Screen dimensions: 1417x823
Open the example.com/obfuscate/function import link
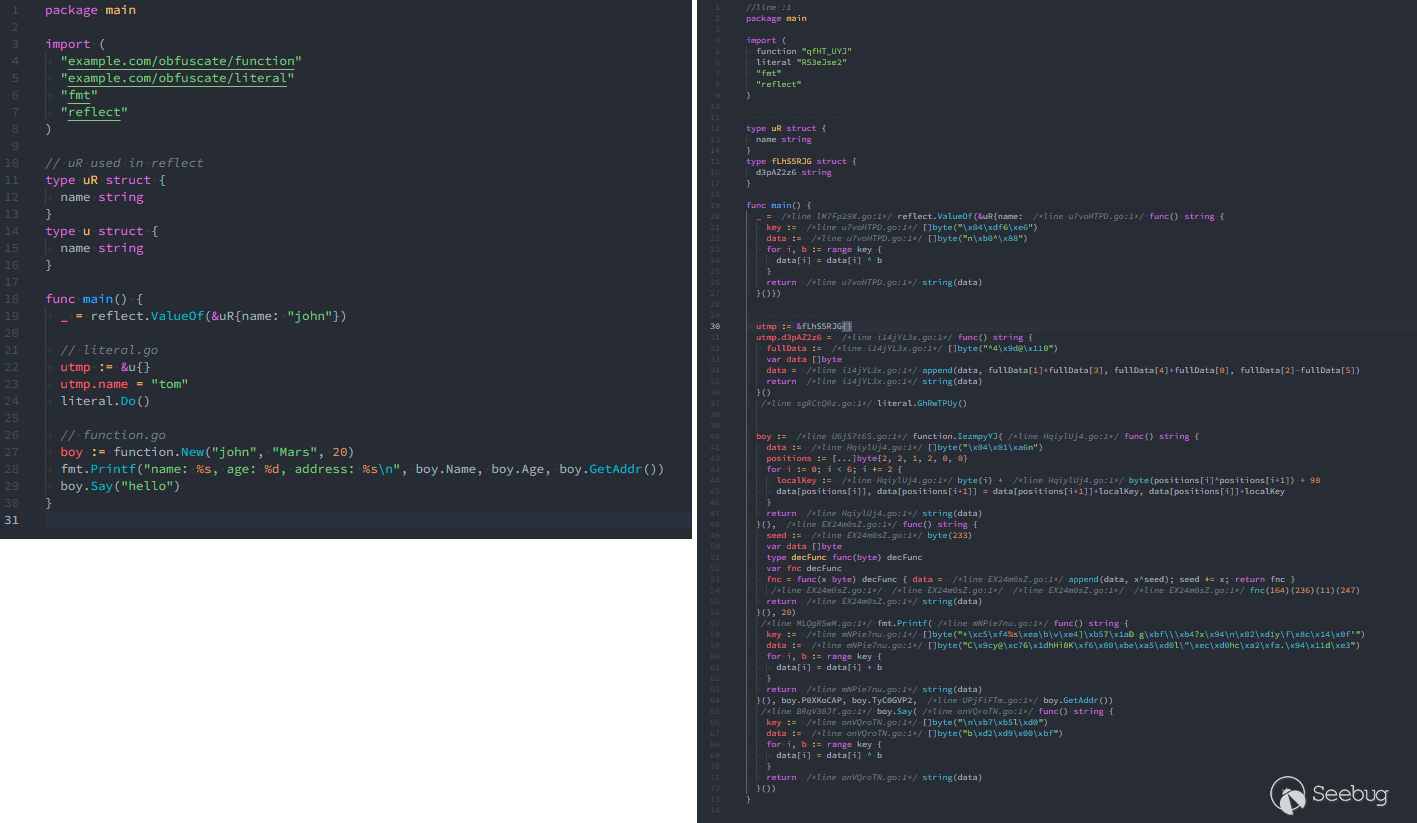(181, 60)
